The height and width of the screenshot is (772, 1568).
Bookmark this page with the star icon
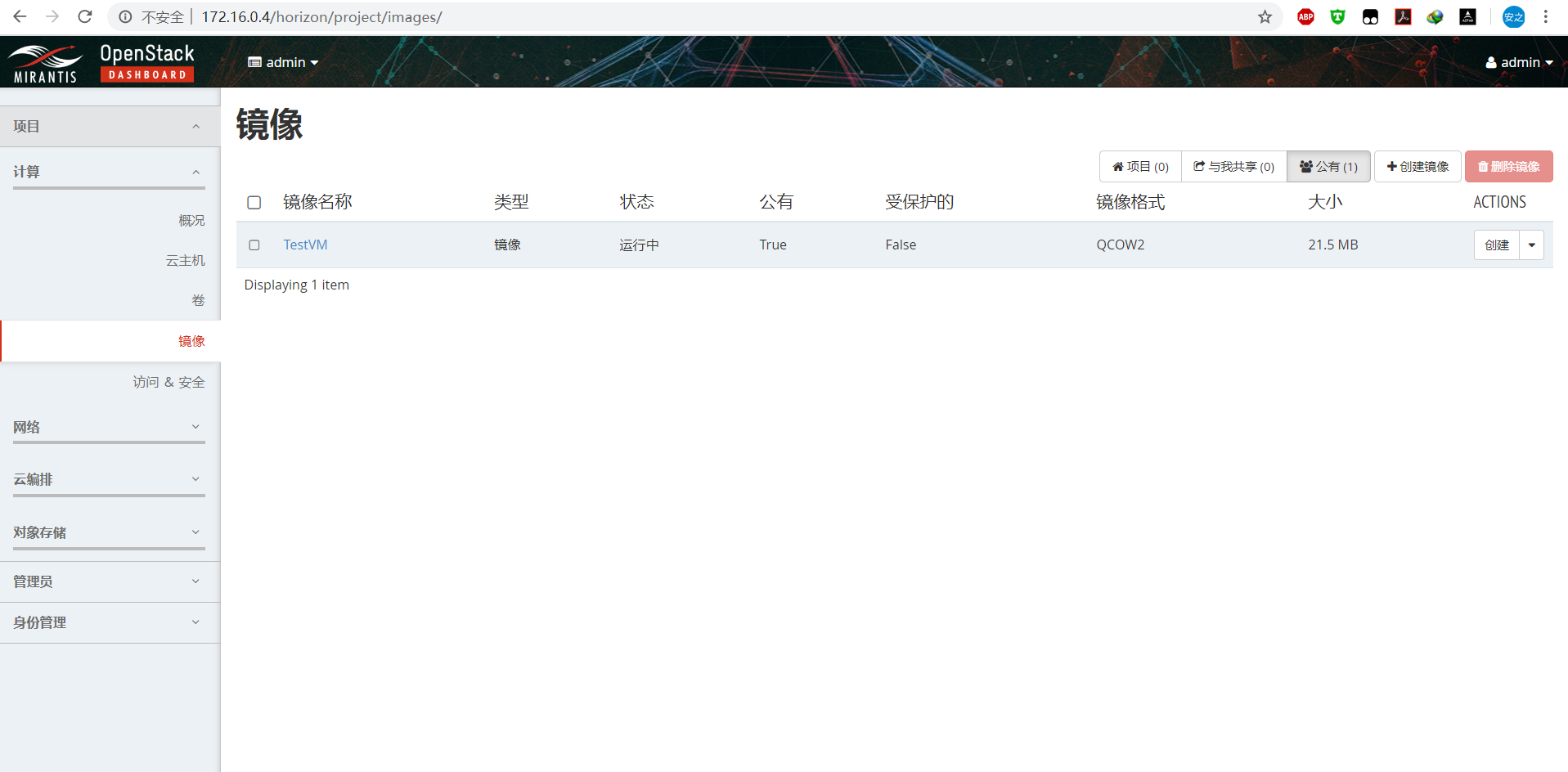click(1265, 16)
